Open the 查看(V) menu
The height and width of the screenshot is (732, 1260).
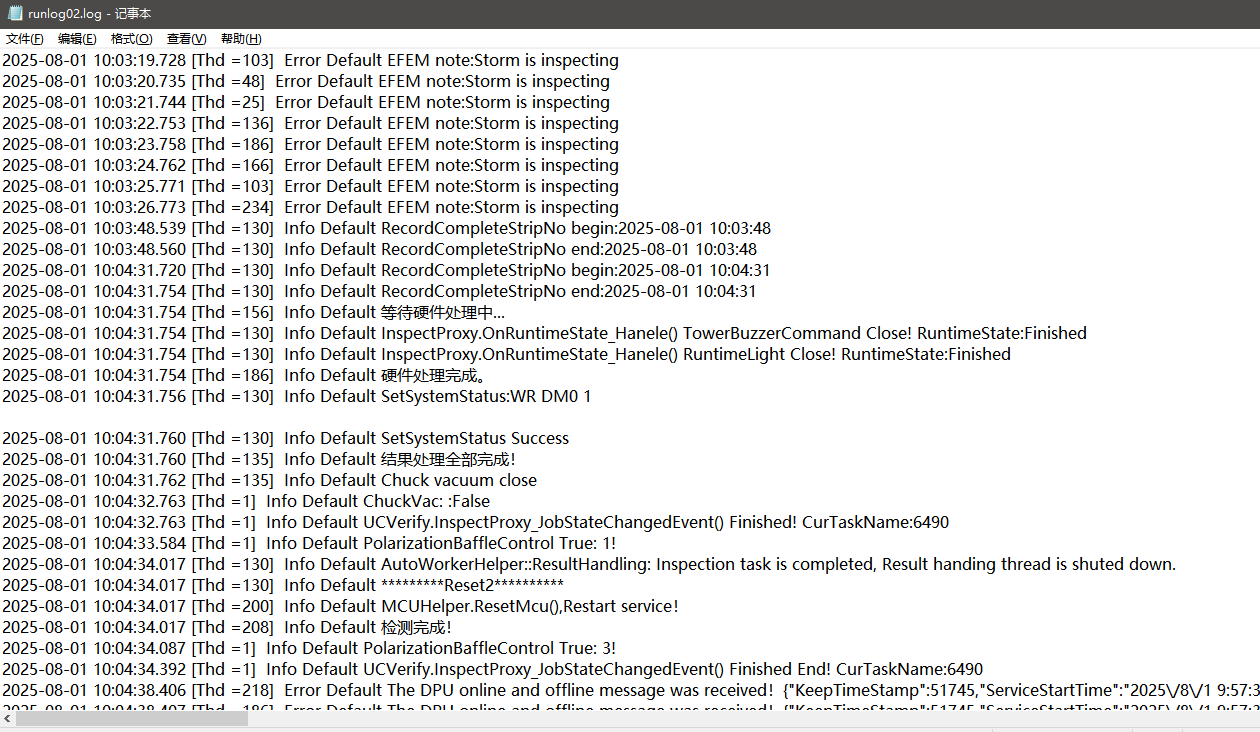186,39
